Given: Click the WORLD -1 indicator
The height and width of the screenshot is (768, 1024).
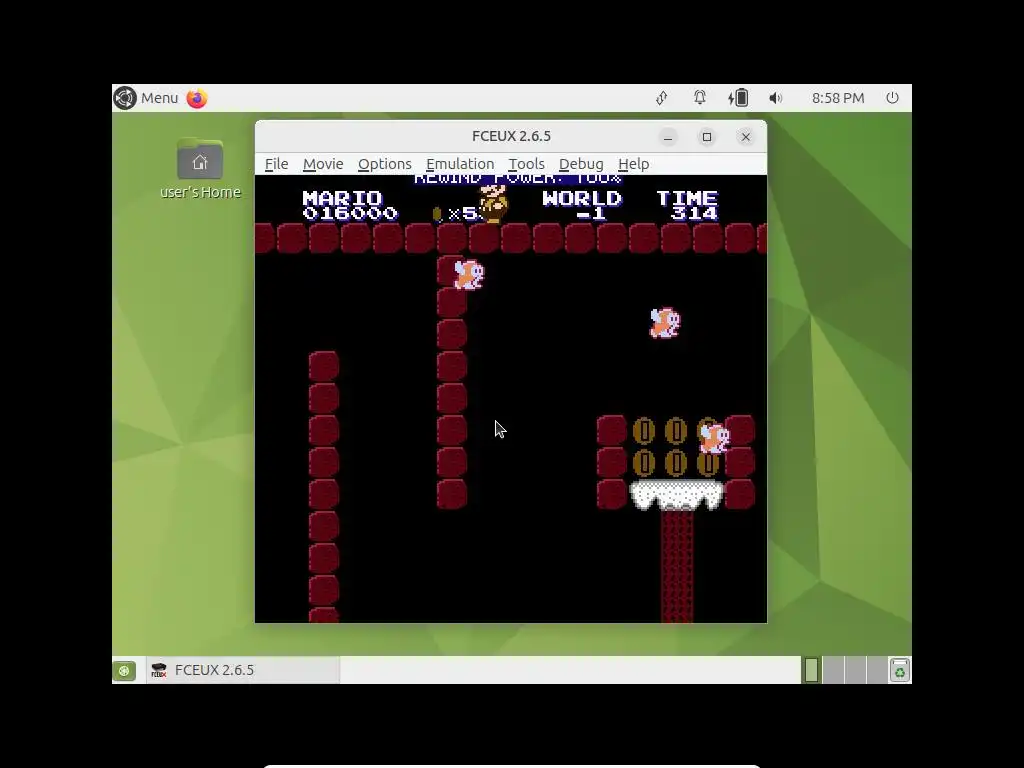Looking at the screenshot, I should (x=582, y=206).
